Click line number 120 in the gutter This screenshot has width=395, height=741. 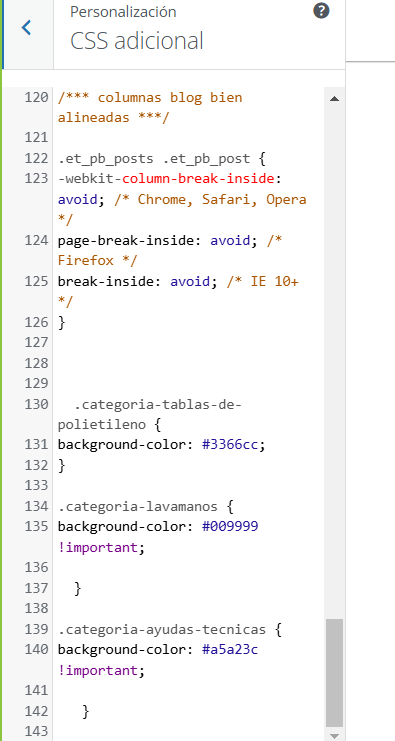coord(37,98)
